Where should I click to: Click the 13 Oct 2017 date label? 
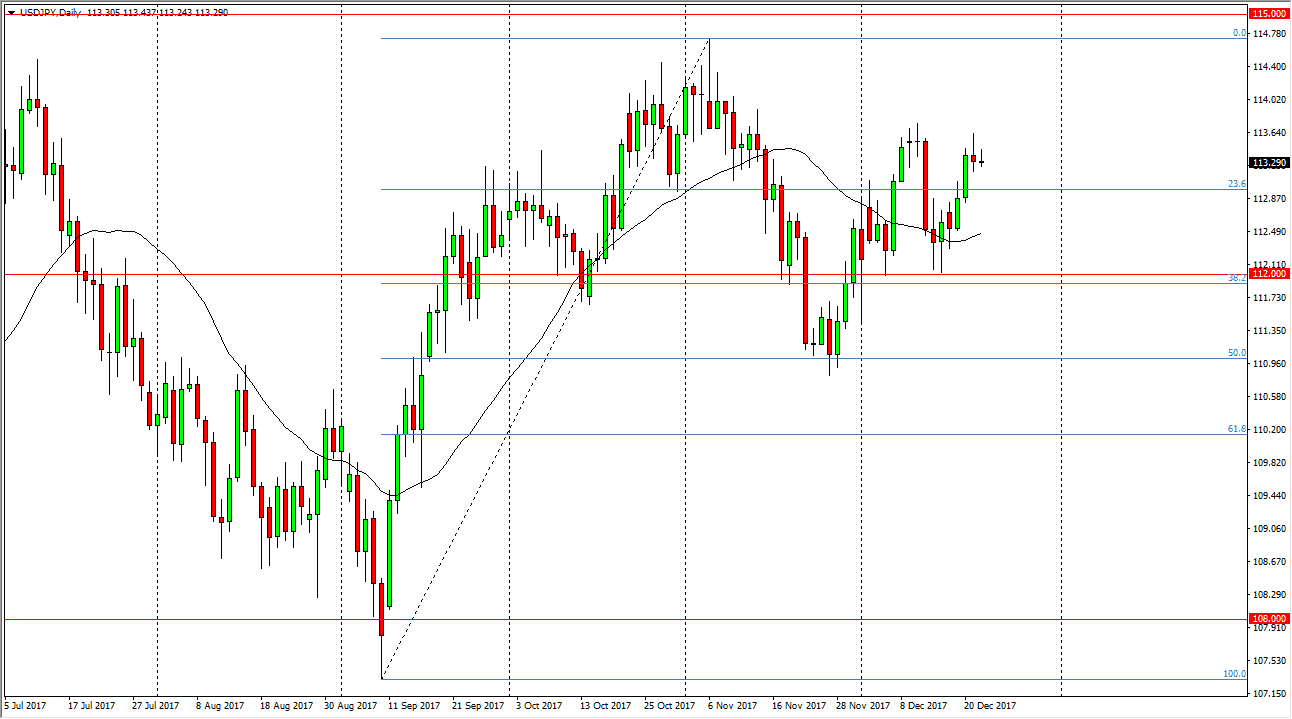[606, 706]
